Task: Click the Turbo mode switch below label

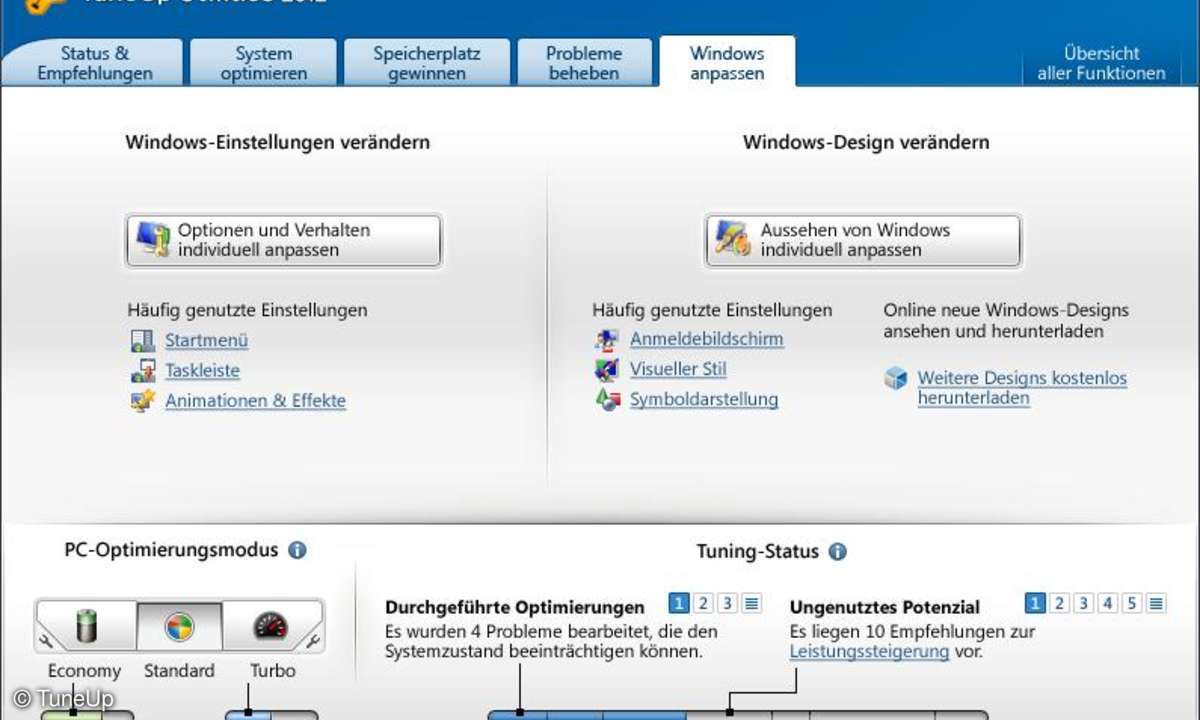Action: (271, 715)
